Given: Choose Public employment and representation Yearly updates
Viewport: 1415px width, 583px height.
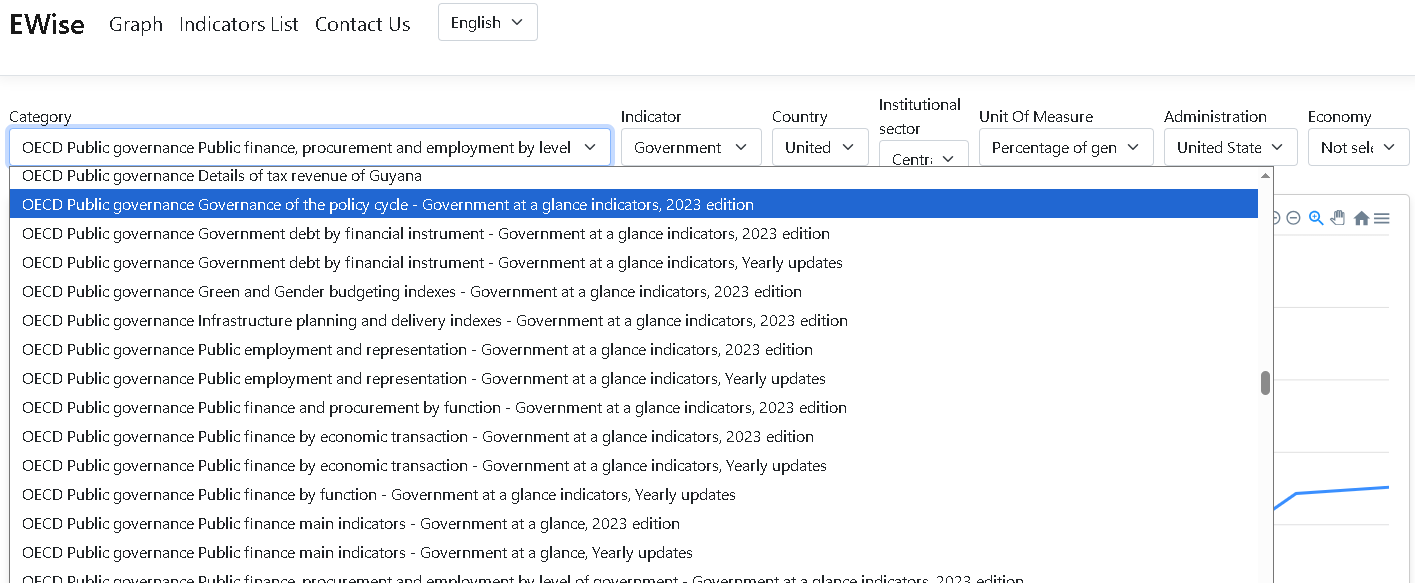Looking at the screenshot, I should coord(634,378).
